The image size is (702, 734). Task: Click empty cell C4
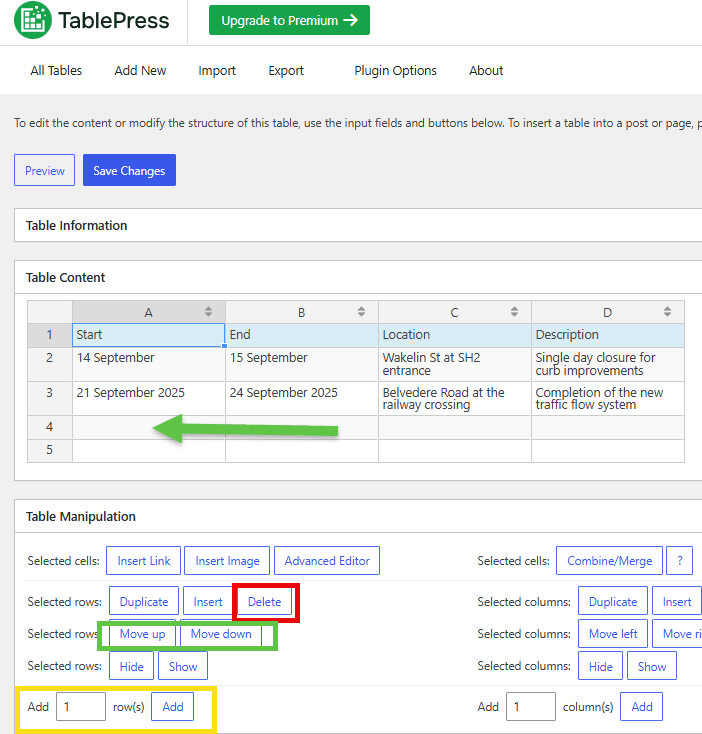point(454,427)
